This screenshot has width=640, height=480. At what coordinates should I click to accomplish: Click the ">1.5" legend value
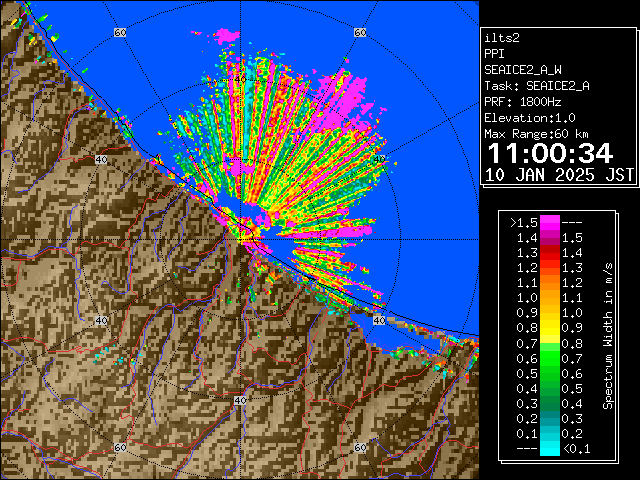[524, 223]
